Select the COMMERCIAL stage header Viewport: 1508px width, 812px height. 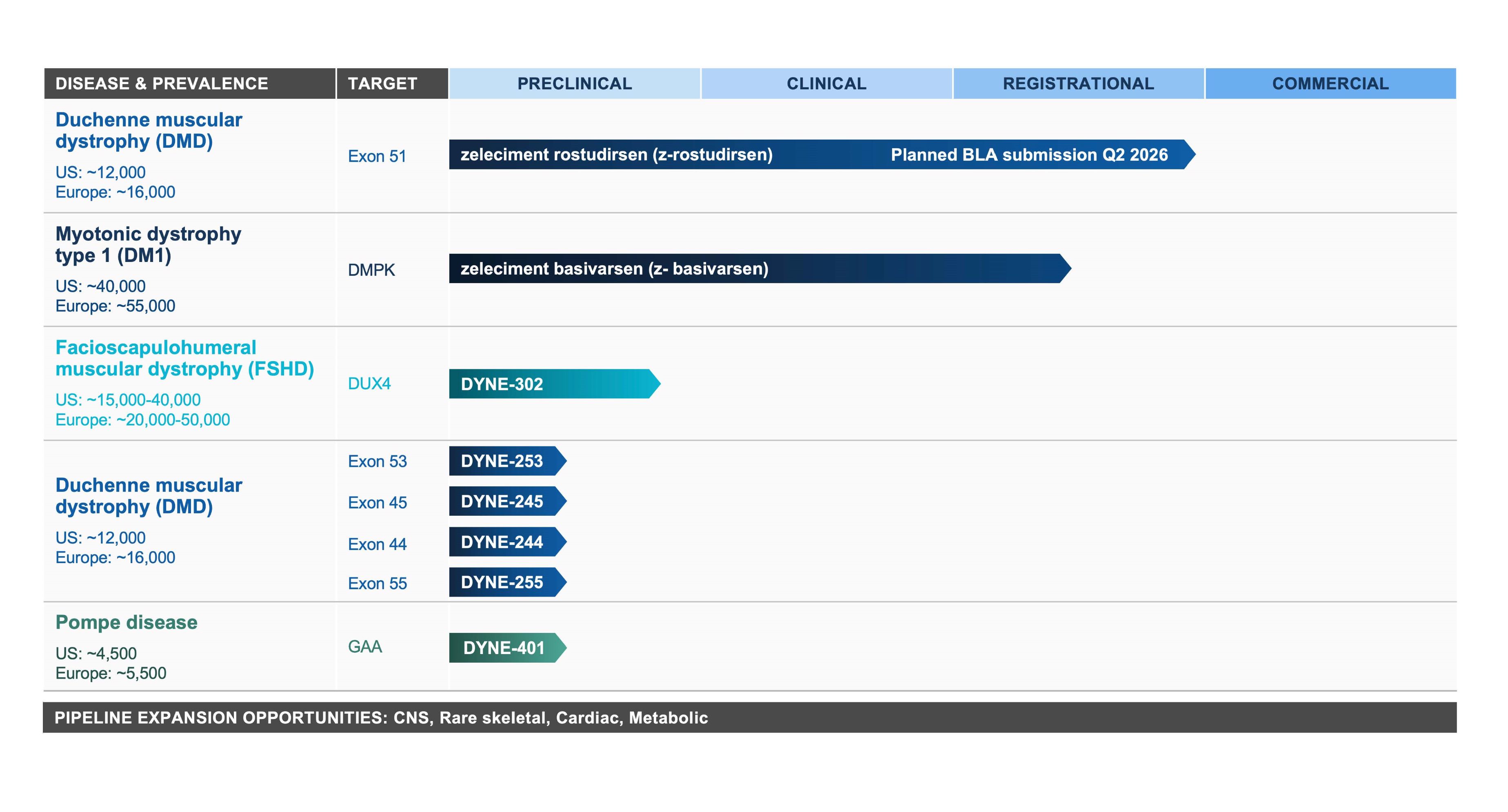tap(1330, 84)
